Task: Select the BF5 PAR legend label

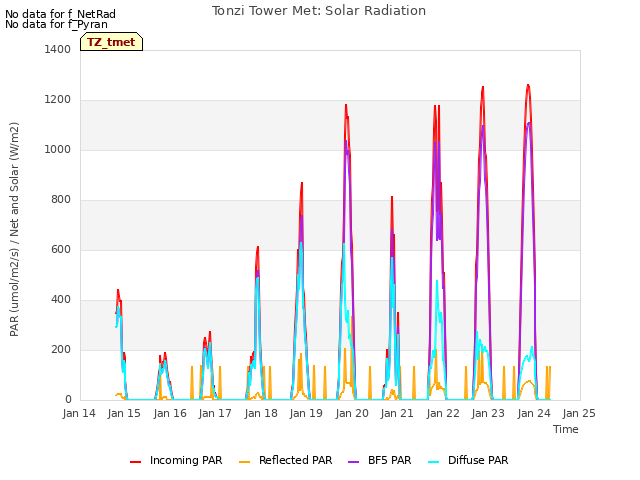Action: (389, 460)
